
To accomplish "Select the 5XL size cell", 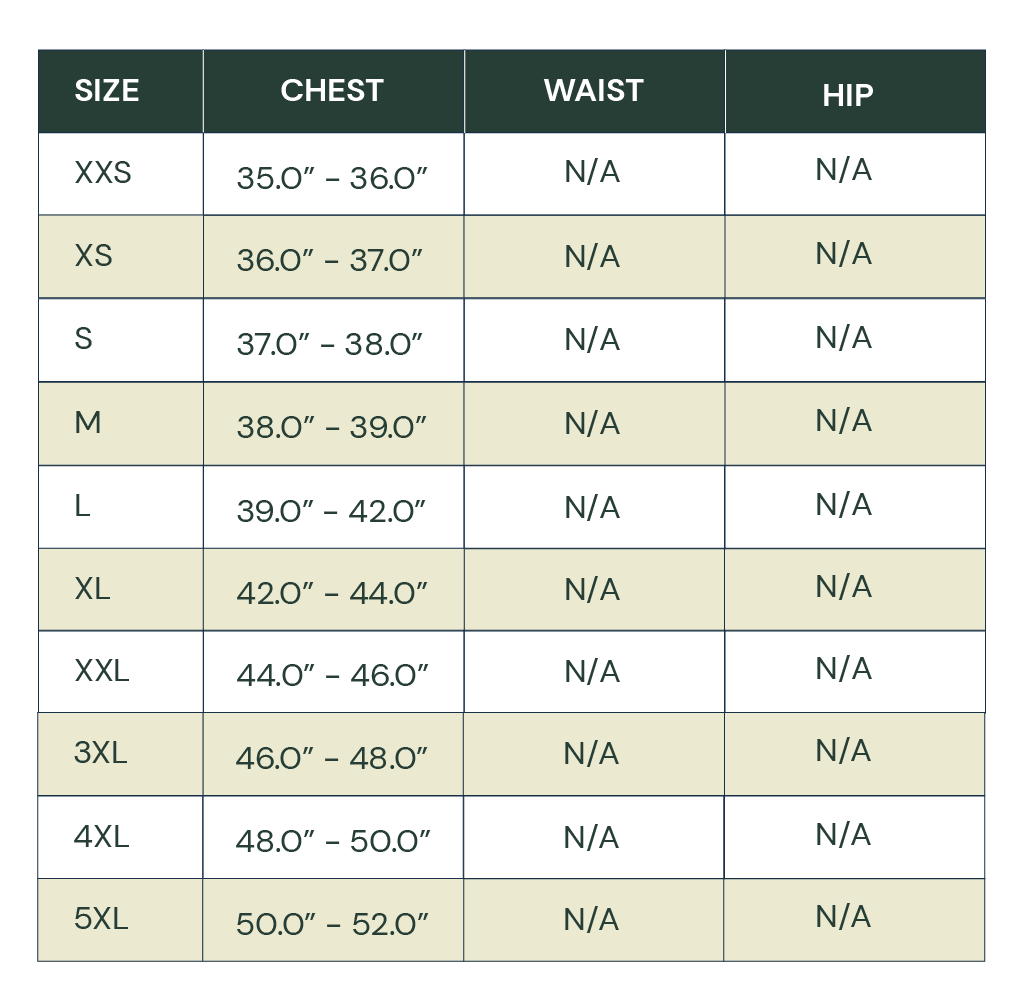I will (x=101, y=919).
